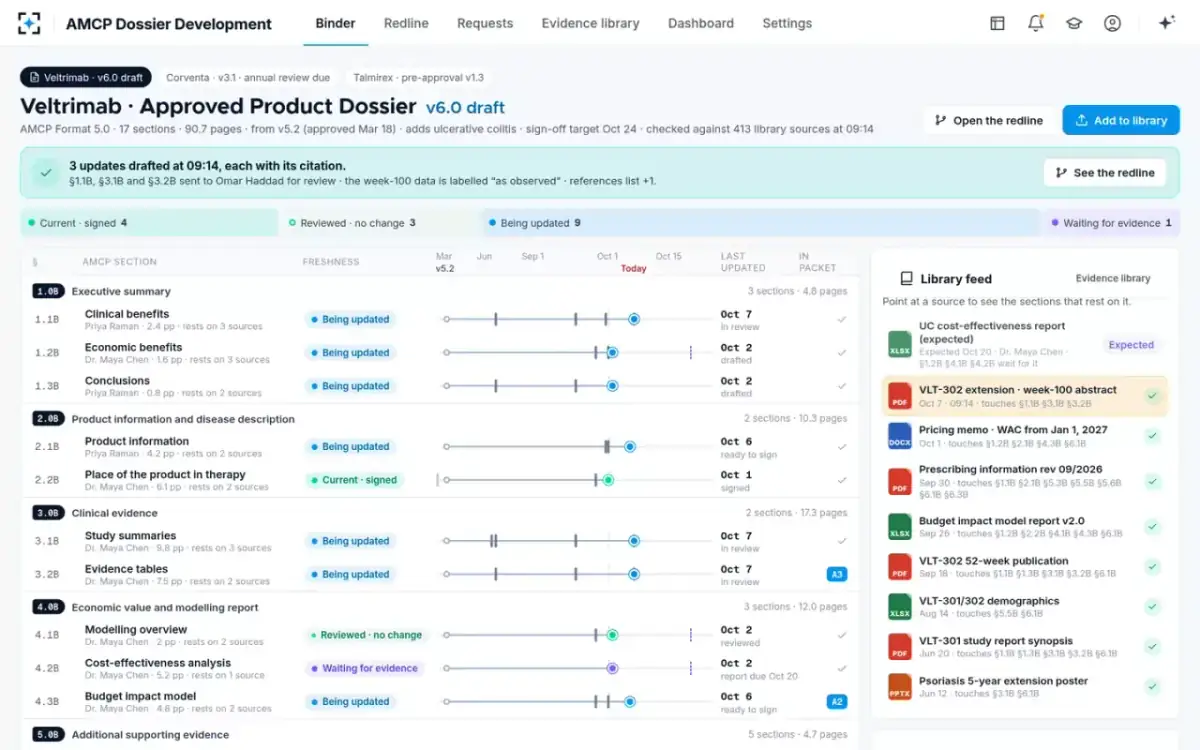Open the layout panel icon in header
This screenshot has height=750, width=1200.
tap(997, 23)
